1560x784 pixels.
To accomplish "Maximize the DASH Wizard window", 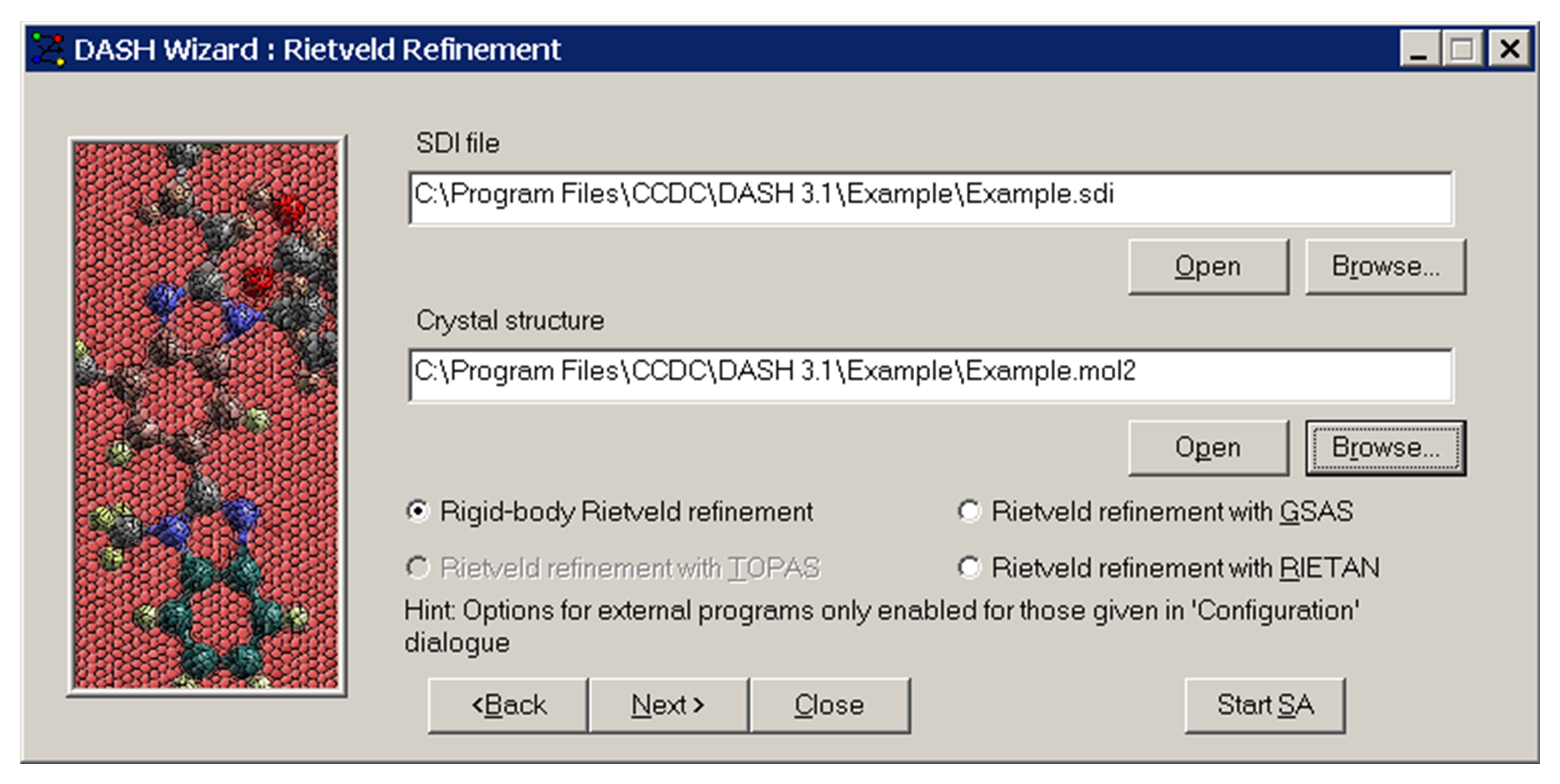I will point(1463,49).
